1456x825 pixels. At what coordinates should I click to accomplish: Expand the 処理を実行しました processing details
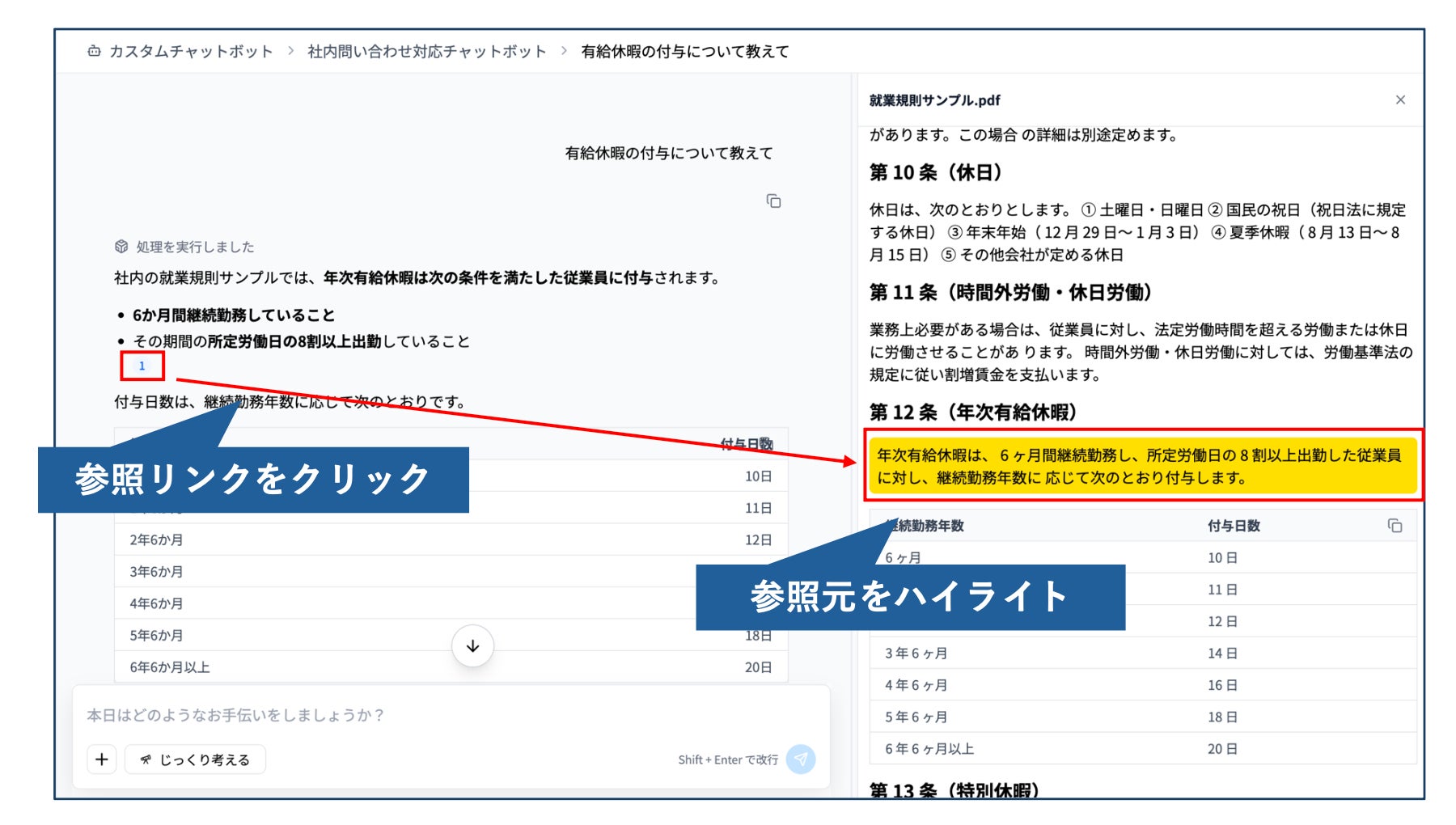point(195,246)
